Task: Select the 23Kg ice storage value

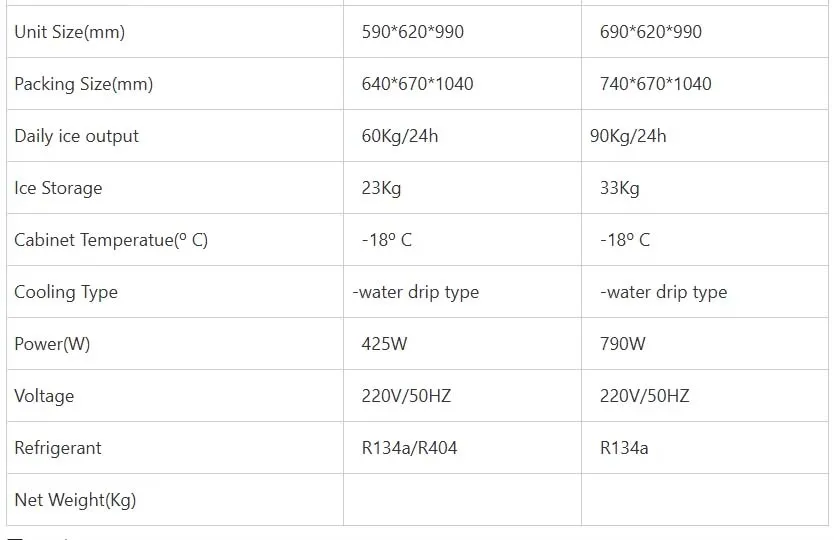Action: pos(381,188)
